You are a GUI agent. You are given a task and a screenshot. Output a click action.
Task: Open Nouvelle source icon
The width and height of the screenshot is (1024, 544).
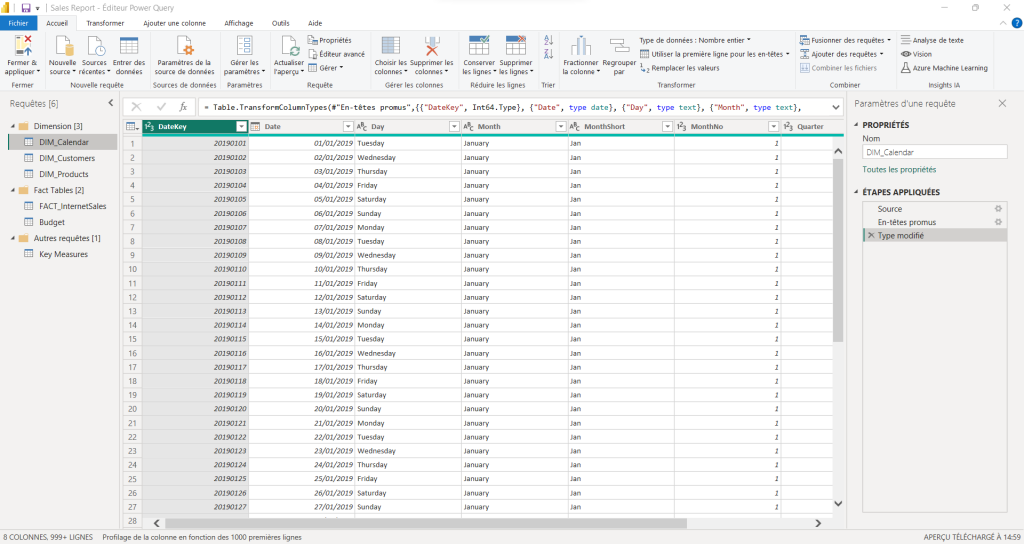(x=63, y=46)
